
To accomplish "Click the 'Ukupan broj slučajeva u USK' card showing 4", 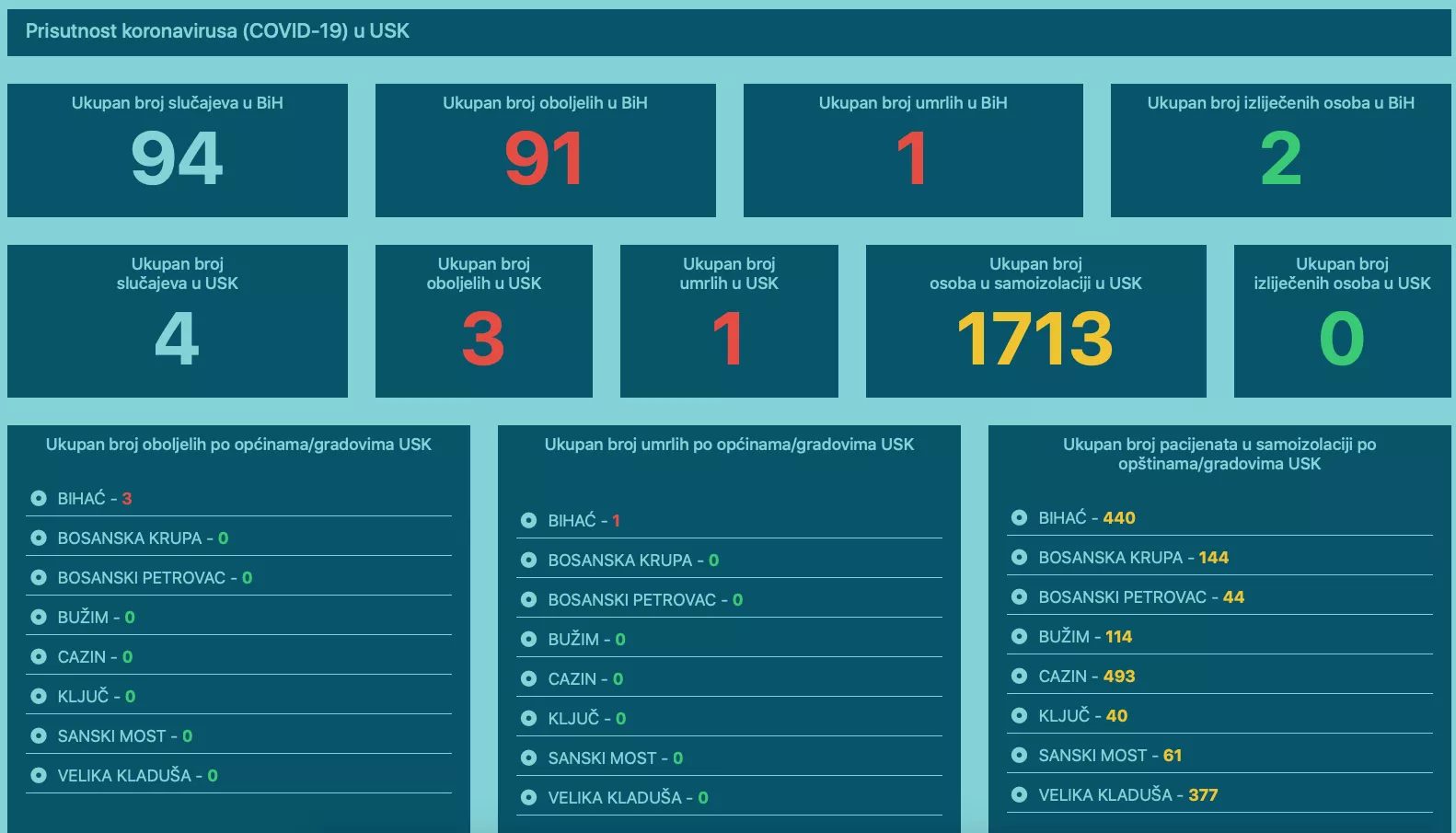I will click(178, 321).
